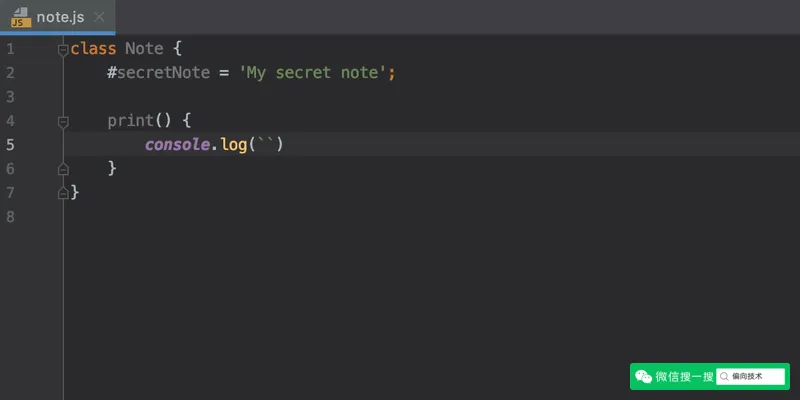This screenshot has height=400, width=800.
Task: Collapse the print() method fold marker
Action: tap(63, 121)
